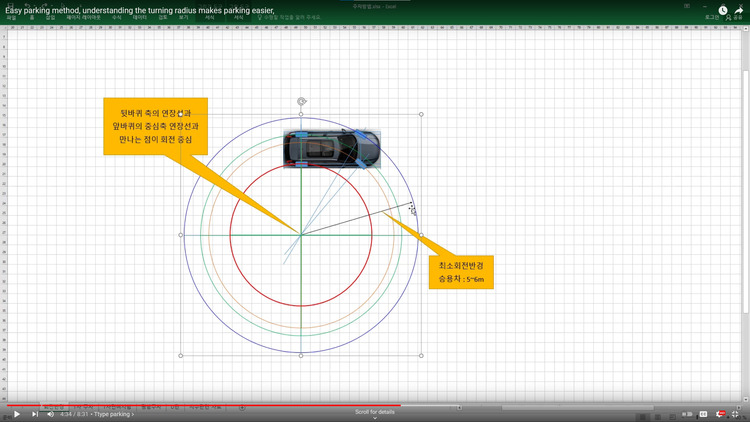Mute the video volume
The image size is (750, 422).
(x=51, y=414)
